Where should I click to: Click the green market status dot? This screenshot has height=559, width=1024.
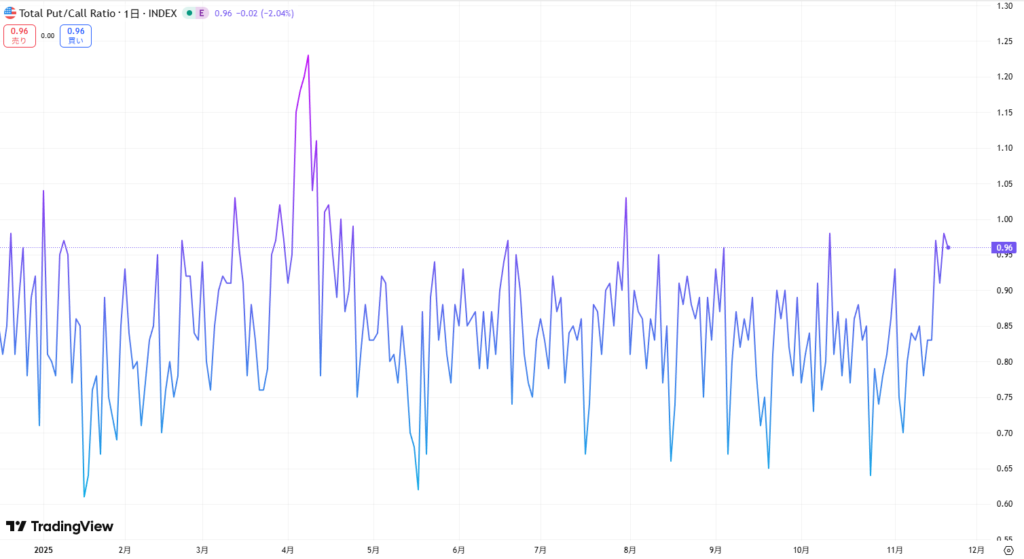click(x=190, y=13)
